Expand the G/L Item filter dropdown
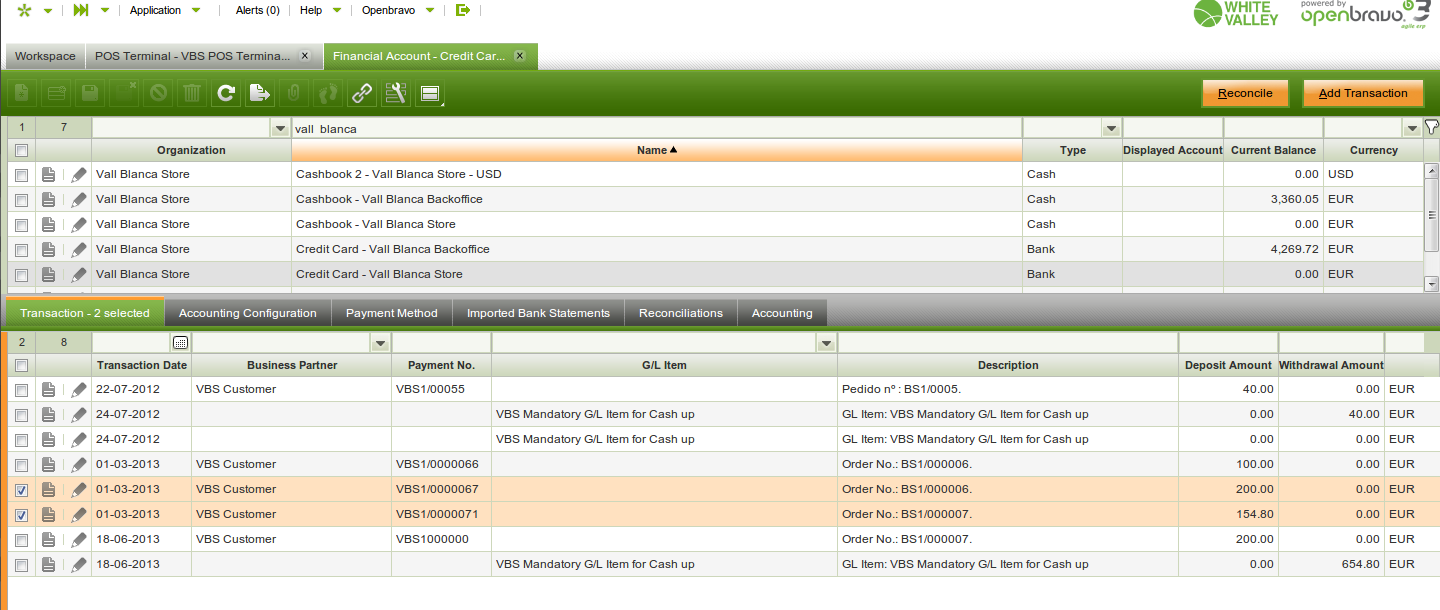This screenshot has height=610, width=1440. click(x=826, y=344)
